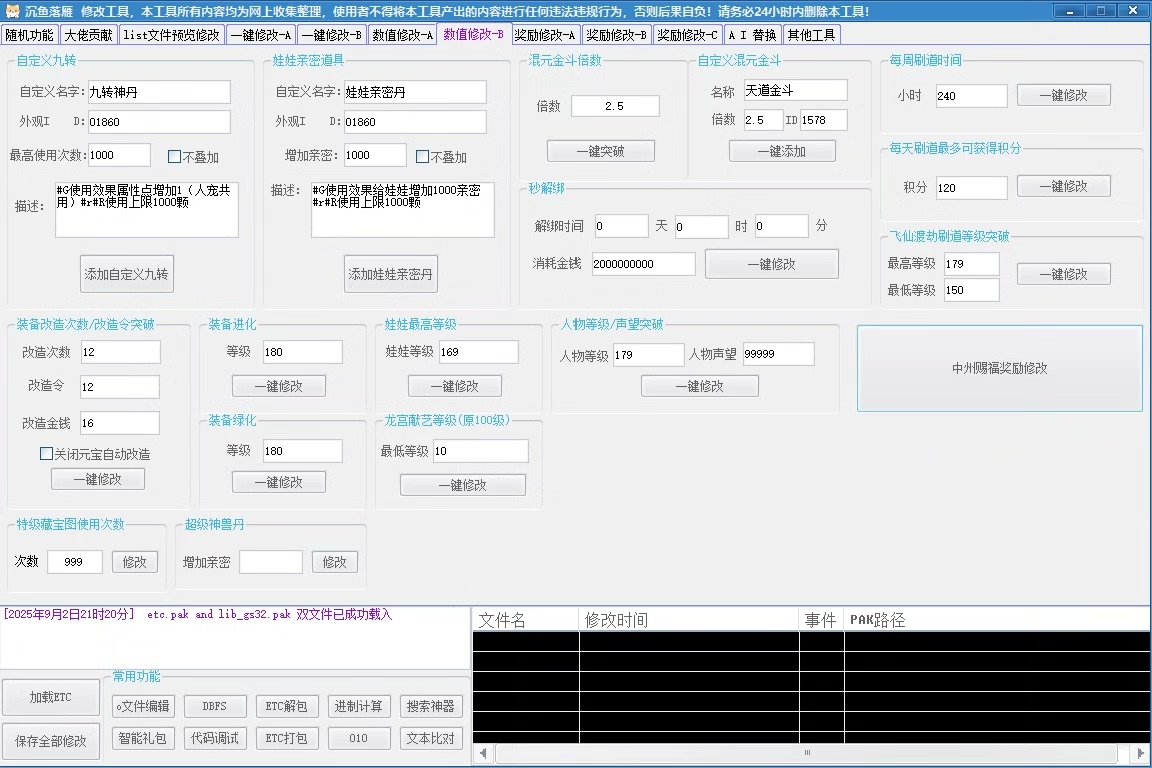Open 智能礼包 tool
This screenshot has height=768, width=1152.
[143, 738]
